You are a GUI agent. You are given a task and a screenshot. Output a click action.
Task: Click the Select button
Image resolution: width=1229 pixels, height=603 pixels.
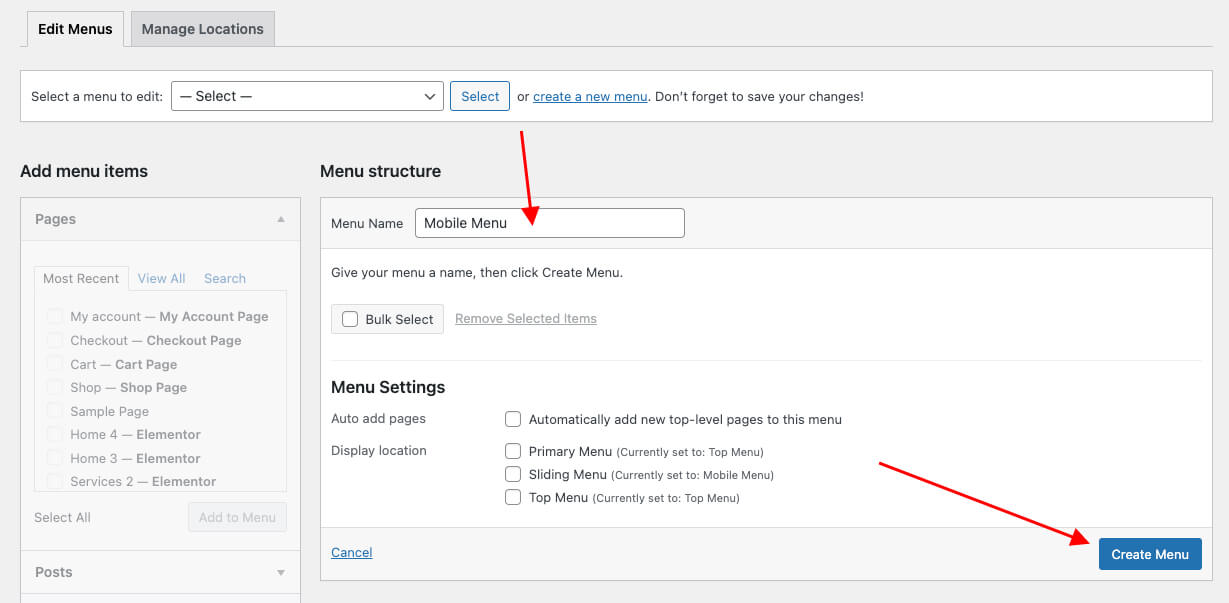point(480,96)
